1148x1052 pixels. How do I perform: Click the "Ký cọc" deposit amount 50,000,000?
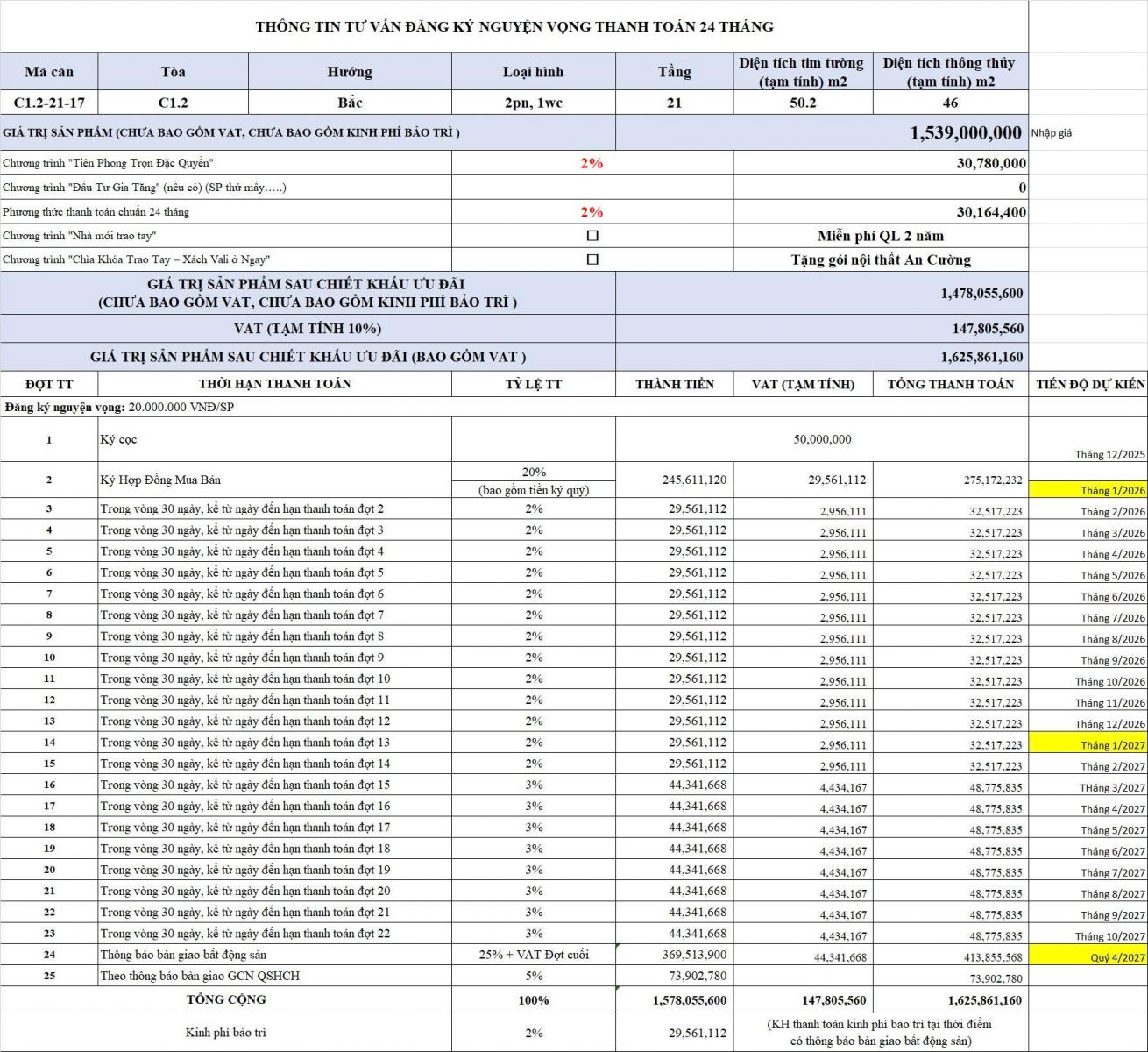[822, 439]
